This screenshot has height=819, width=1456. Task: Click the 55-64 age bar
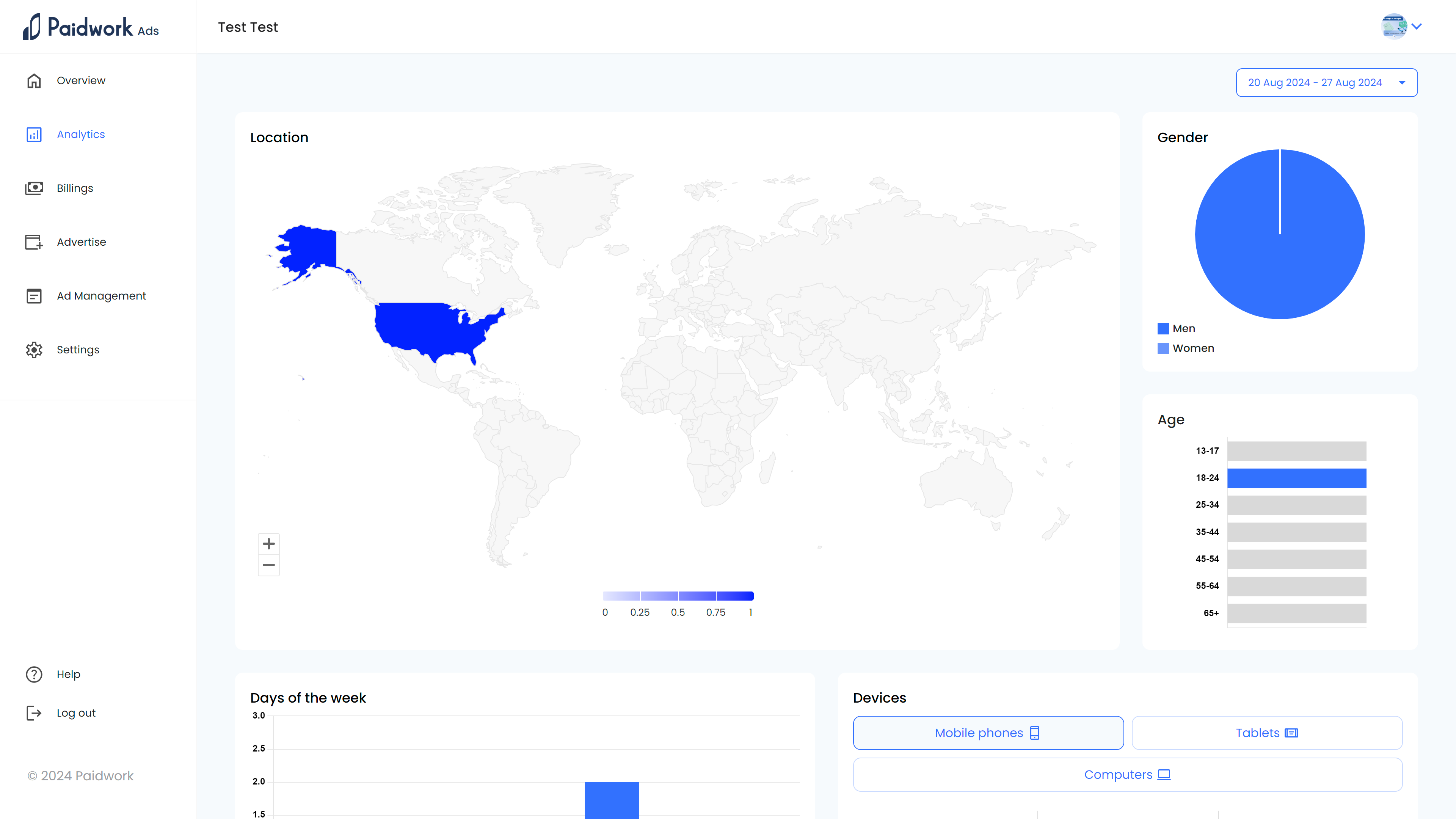click(x=1297, y=586)
